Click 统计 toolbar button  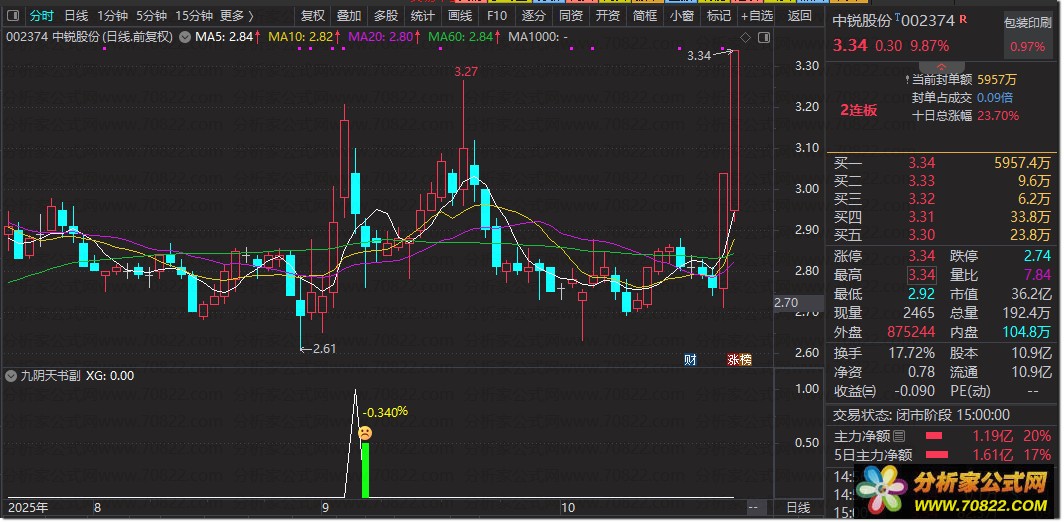click(423, 16)
